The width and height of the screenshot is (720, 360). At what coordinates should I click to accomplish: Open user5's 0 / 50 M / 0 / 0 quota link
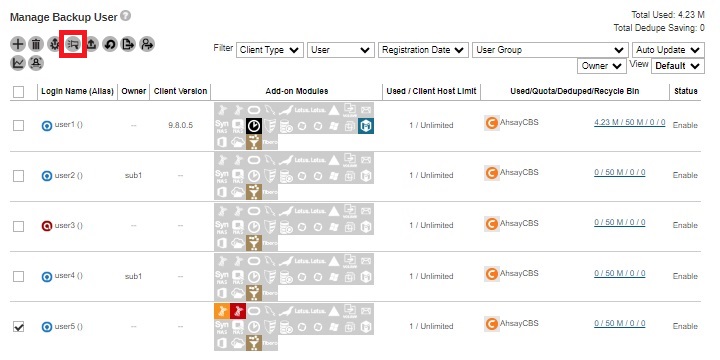(x=619, y=323)
